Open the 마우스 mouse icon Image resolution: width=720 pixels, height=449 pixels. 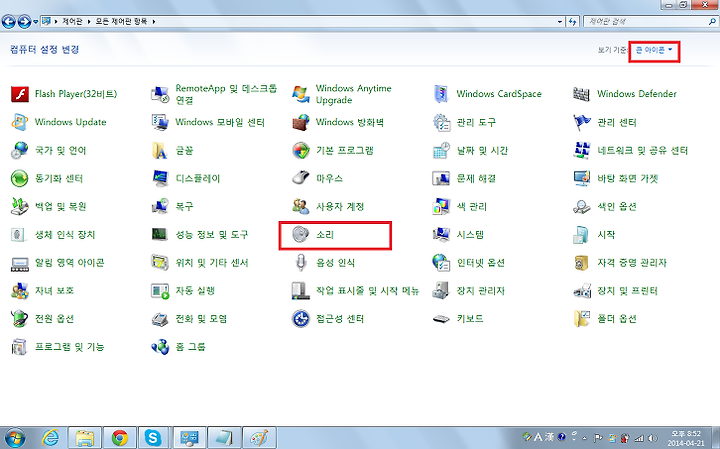[301, 178]
